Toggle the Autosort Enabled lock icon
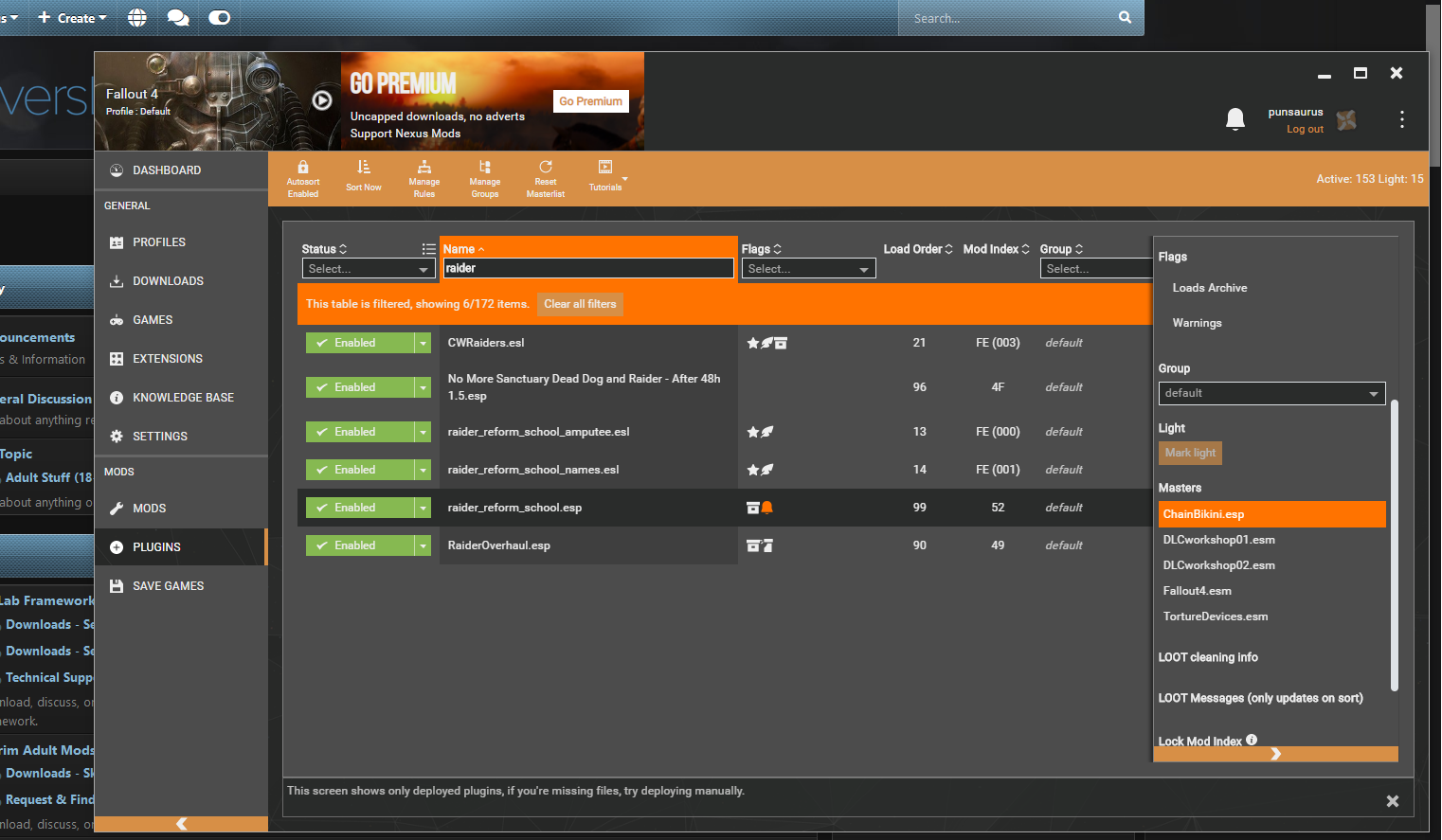Image resolution: width=1442 pixels, height=840 pixels. point(303,168)
